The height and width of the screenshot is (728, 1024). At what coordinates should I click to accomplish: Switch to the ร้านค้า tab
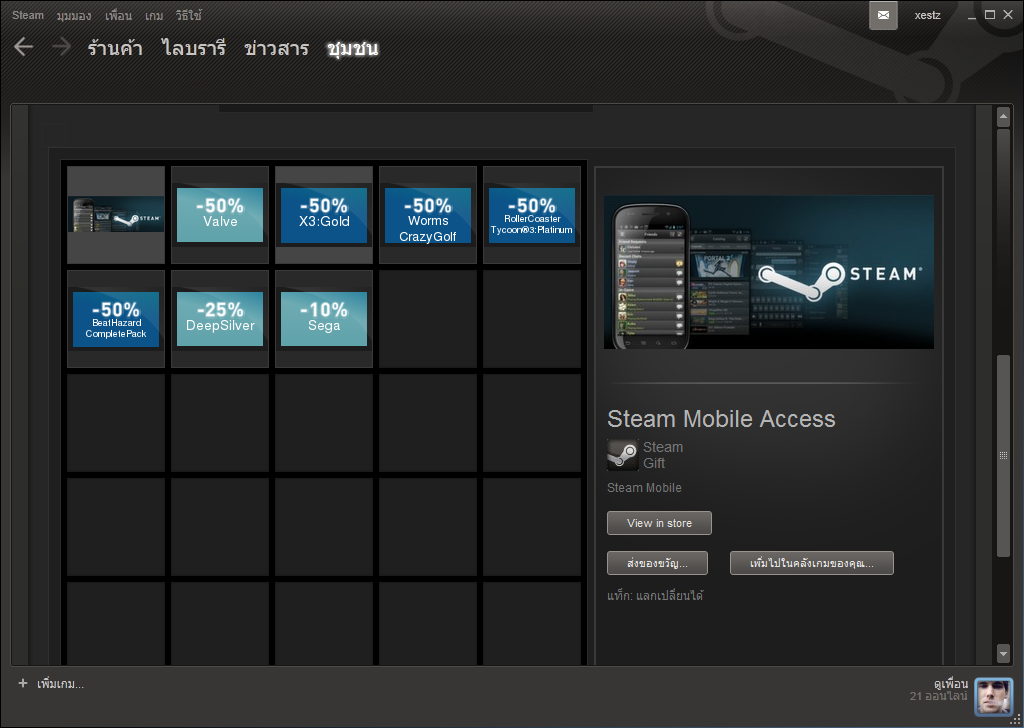(115, 48)
